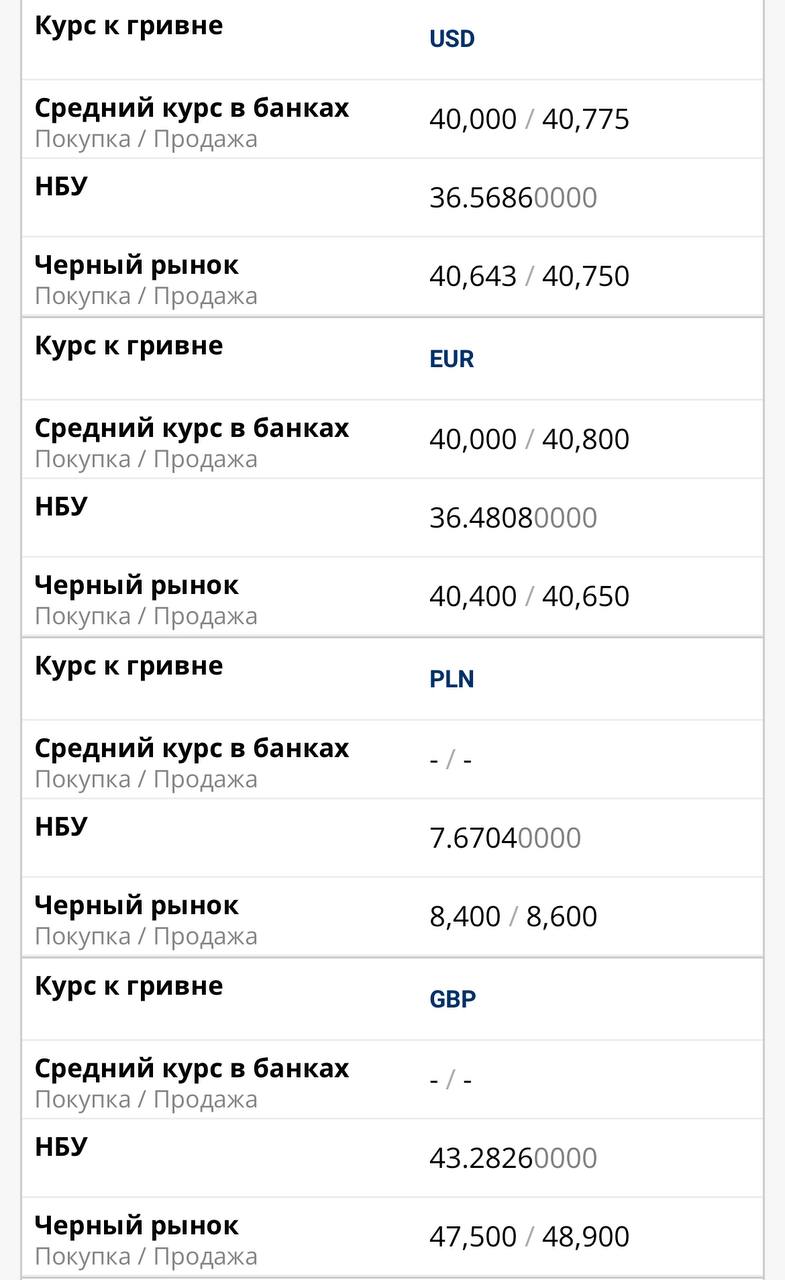Image resolution: width=785 pixels, height=1280 pixels.
Task: Select the PLN NBU rate 7.6704
Action: click(504, 838)
